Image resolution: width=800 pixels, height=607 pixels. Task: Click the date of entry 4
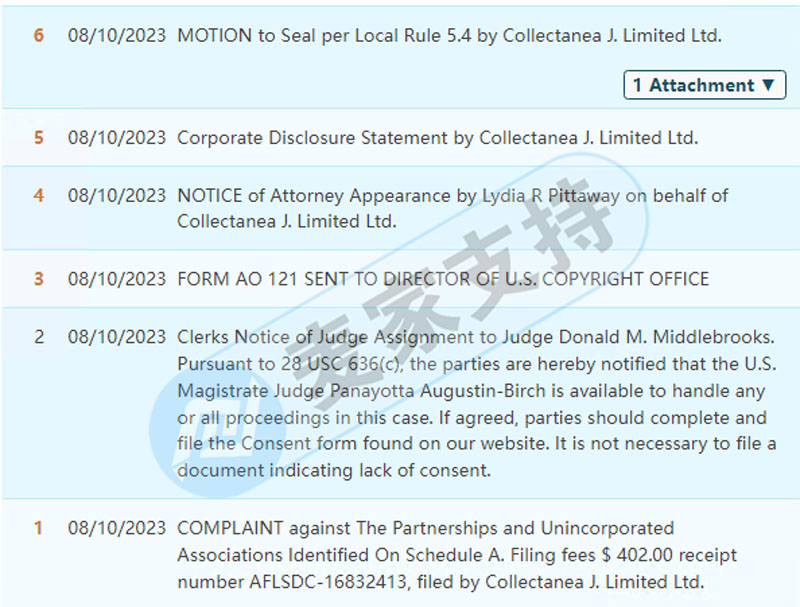(x=117, y=195)
